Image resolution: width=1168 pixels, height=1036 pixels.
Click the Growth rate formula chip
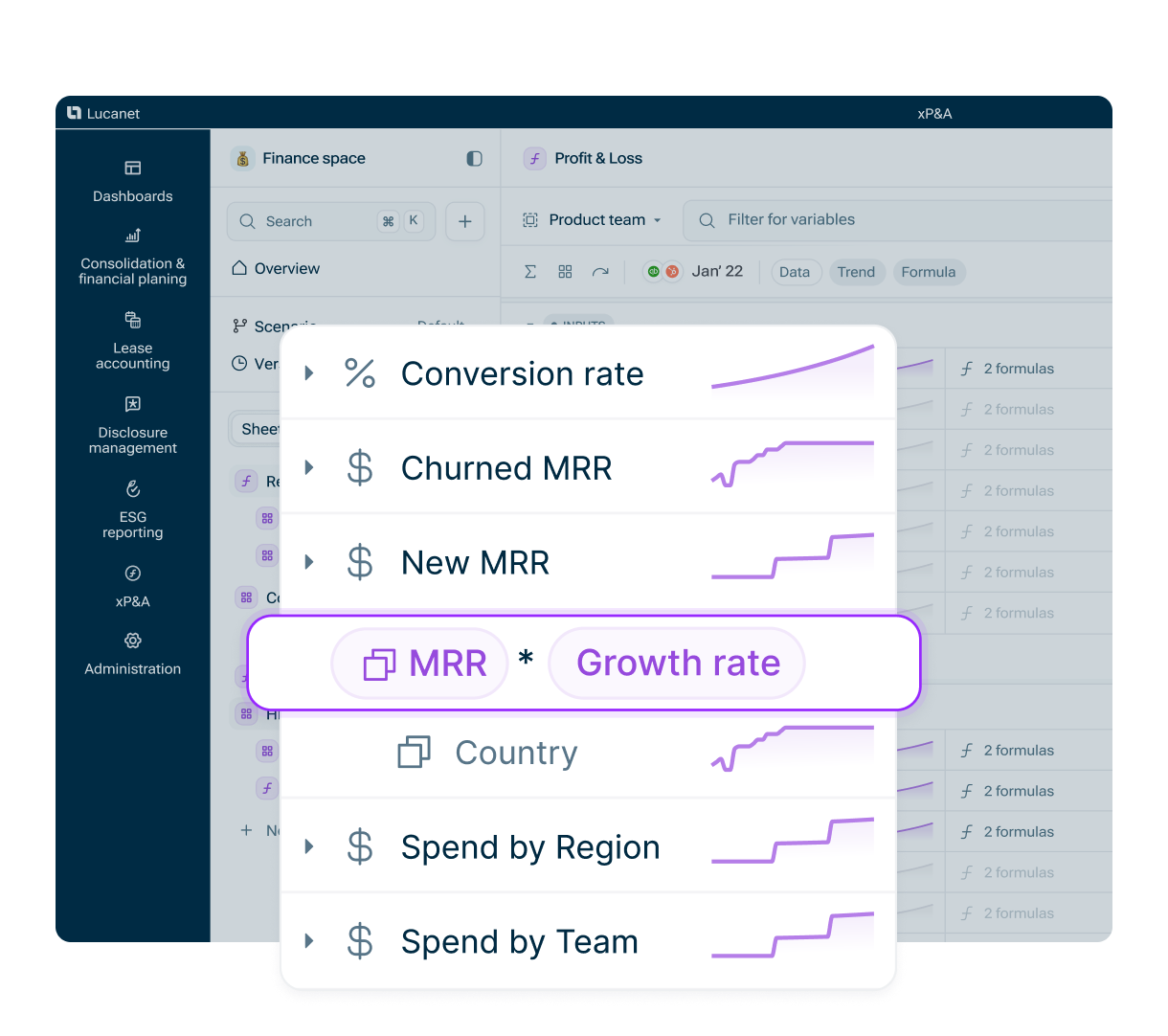coord(678,664)
